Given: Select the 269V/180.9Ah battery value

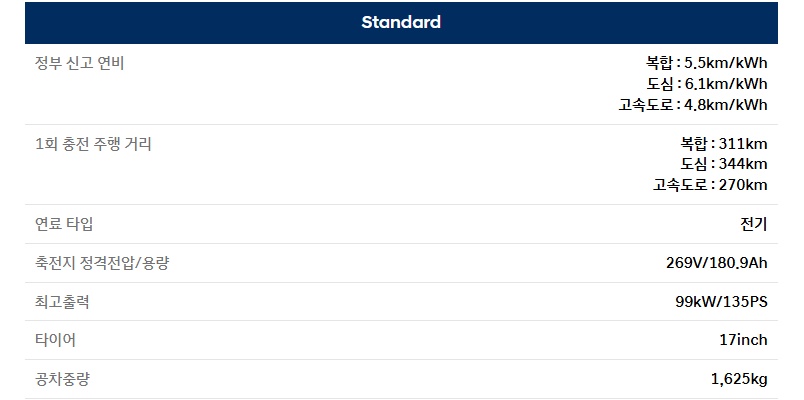Looking at the screenshot, I should click(x=716, y=263).
